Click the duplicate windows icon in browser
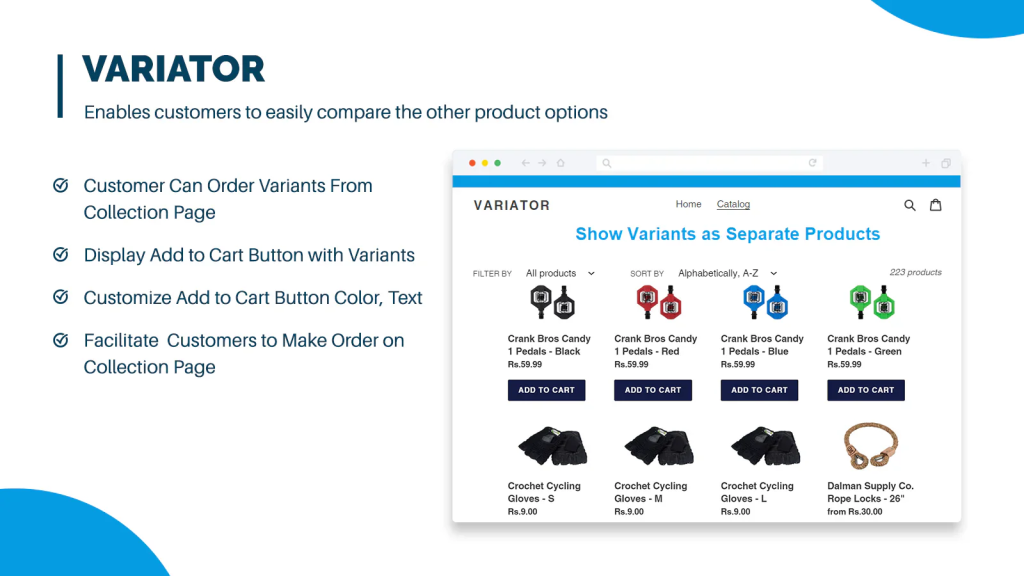1024x576 pixels. (946, 163)
